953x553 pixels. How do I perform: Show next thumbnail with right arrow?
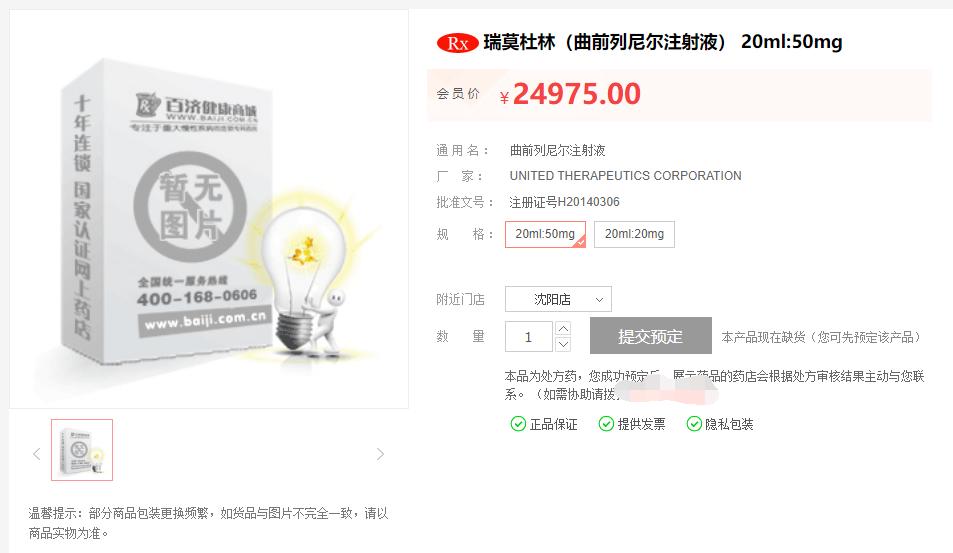pyautogui.click(x=380, y=454)
